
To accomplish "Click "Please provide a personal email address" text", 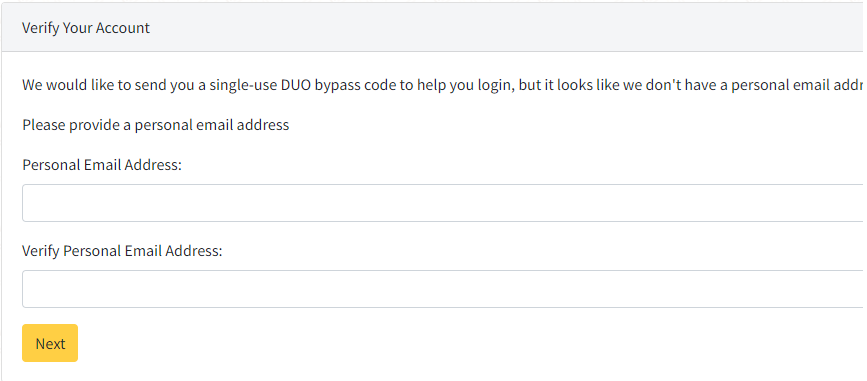I will 155,125.
